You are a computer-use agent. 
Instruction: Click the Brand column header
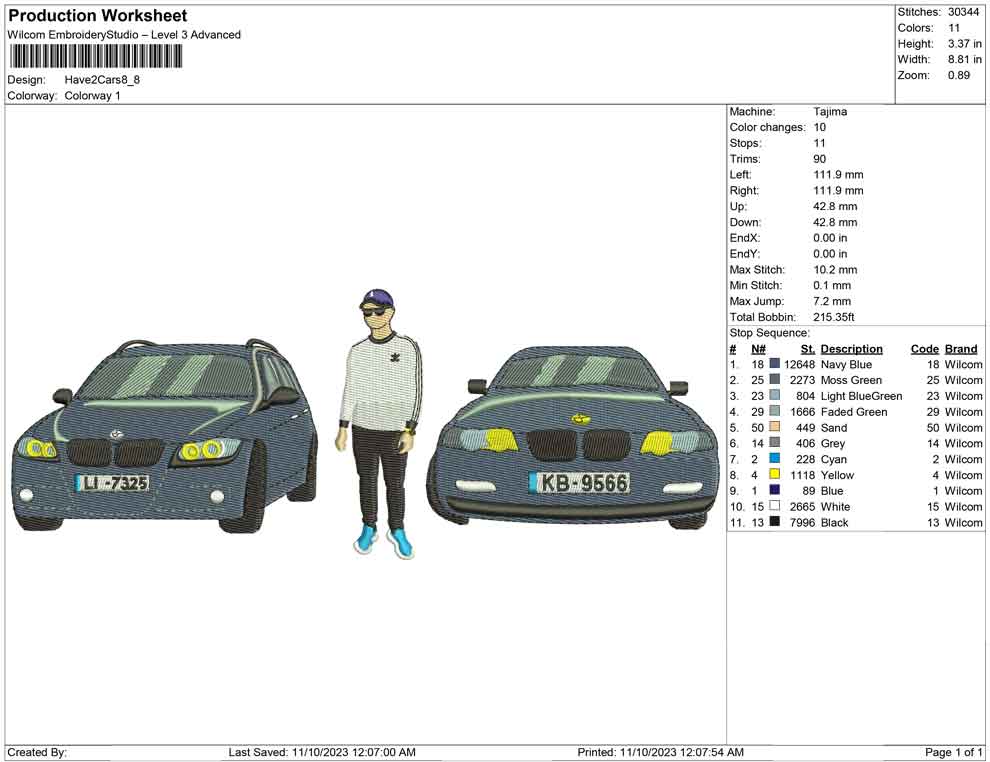pyautogui.click(x=959, y=348)
